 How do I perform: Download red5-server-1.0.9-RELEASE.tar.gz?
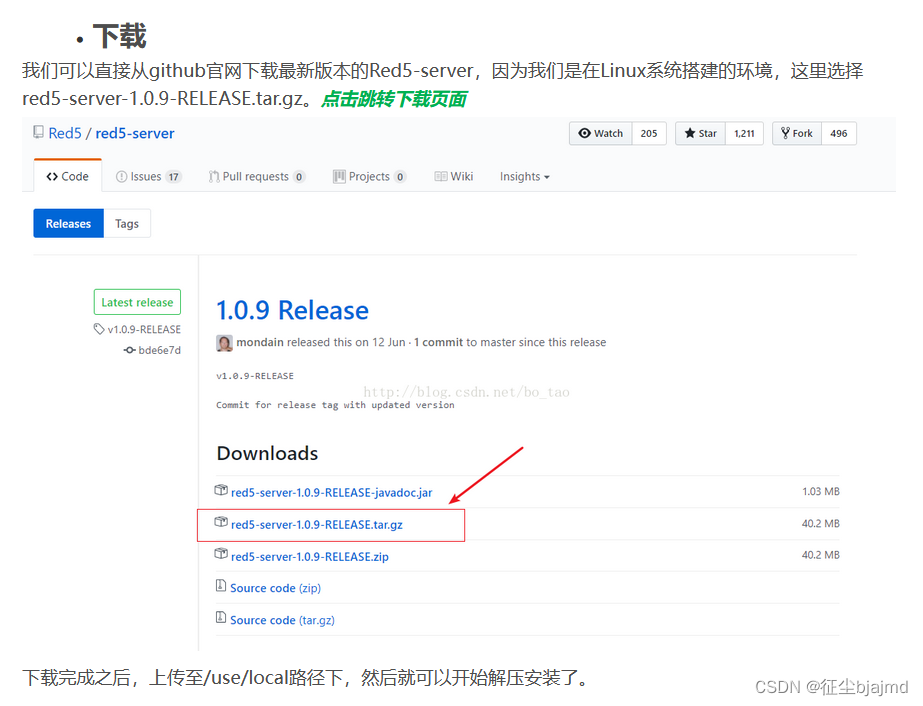pyautogui.click(x=317, y=525)
